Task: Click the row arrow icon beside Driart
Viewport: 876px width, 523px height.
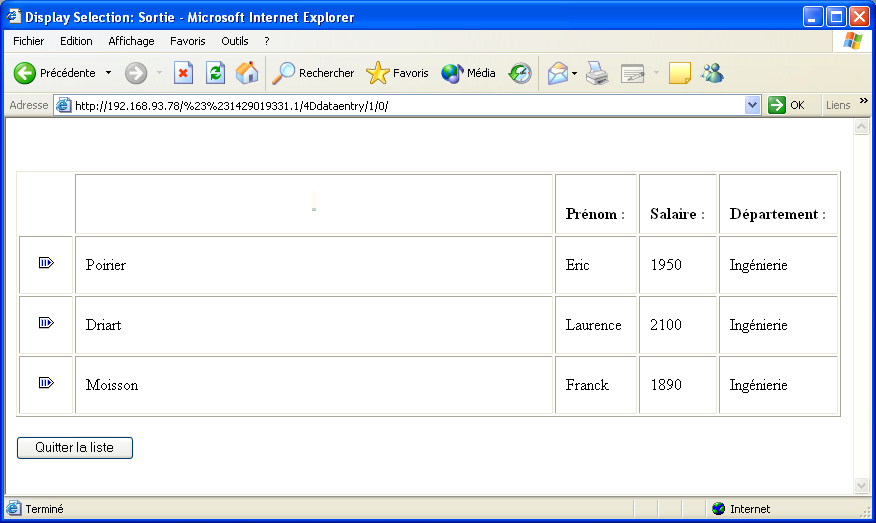Action: 46,323
